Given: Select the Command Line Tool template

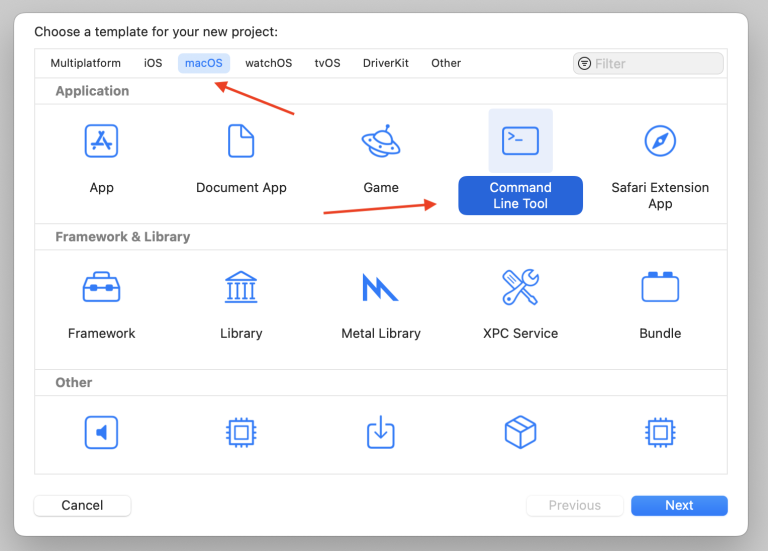Looking at the screenshot, I should 520,142.
